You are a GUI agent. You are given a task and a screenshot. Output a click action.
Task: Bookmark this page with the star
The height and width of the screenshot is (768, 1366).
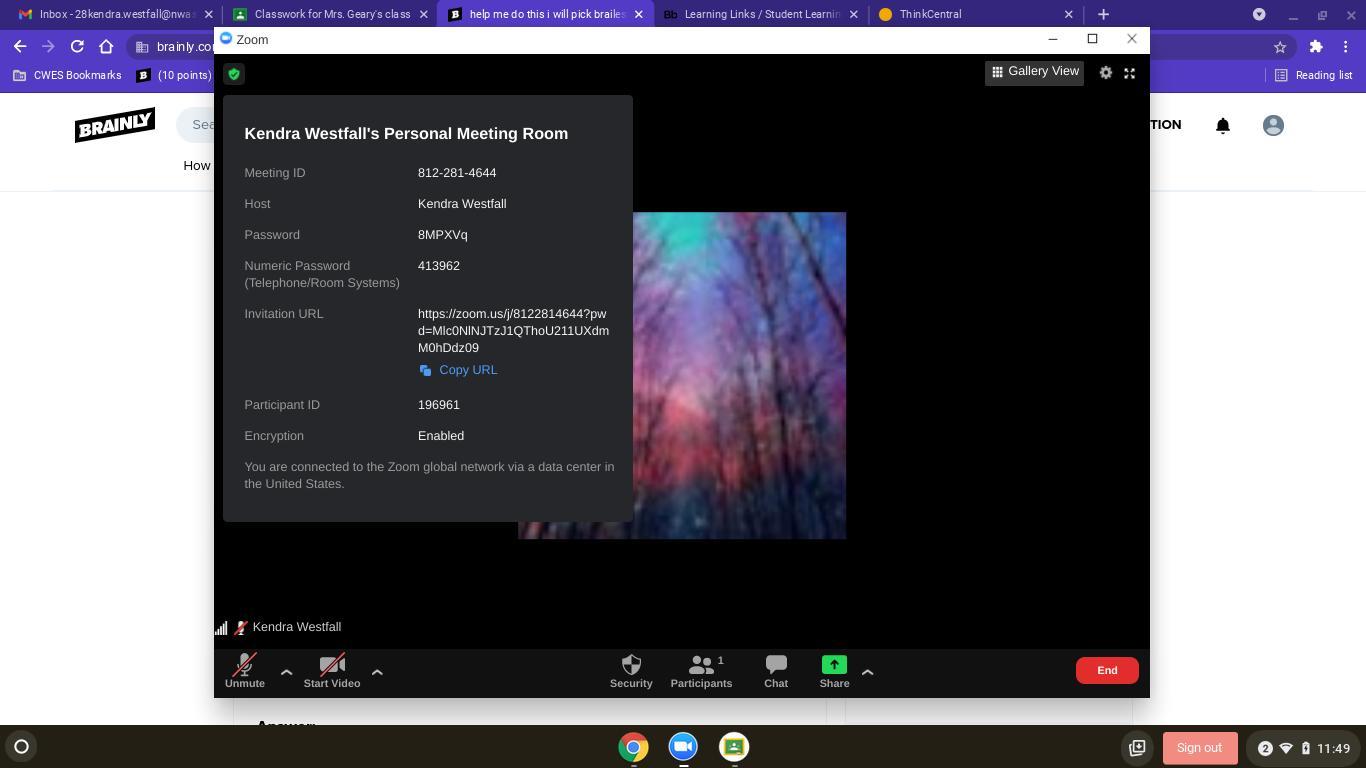tap(1280, 46)
